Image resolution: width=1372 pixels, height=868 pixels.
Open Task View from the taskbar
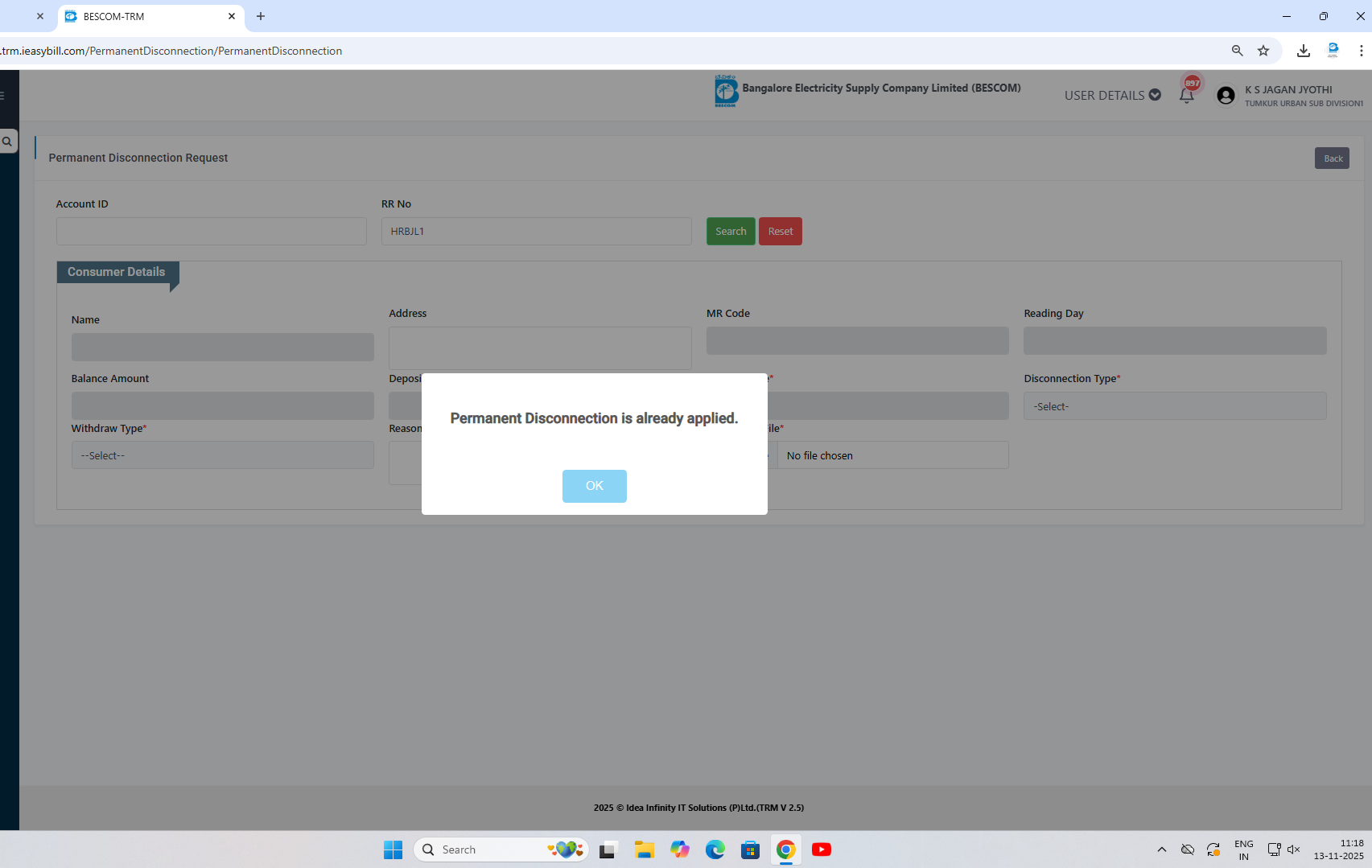coord(608,849)
